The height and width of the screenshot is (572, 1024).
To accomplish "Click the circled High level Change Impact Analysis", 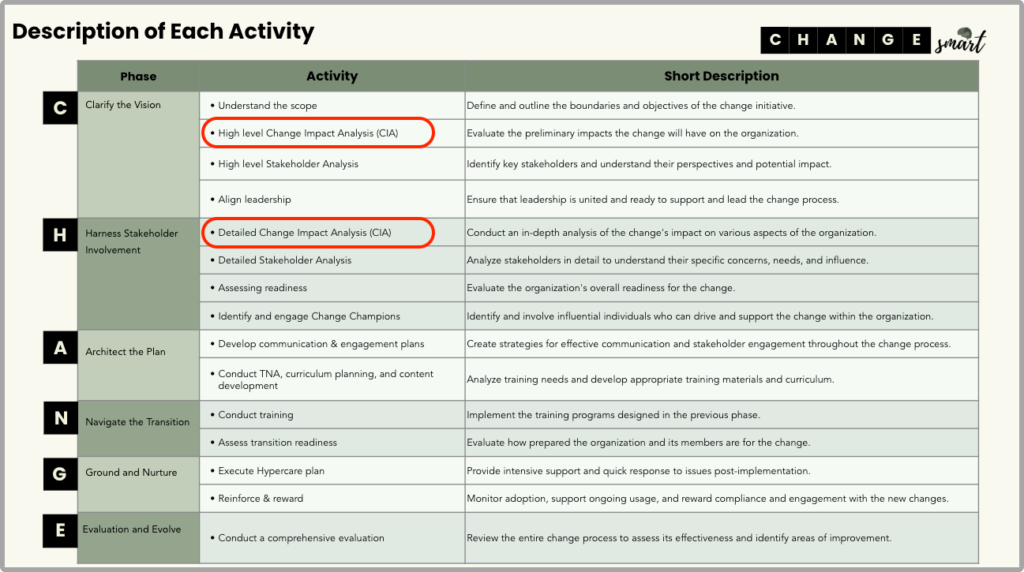I will 318,133.
